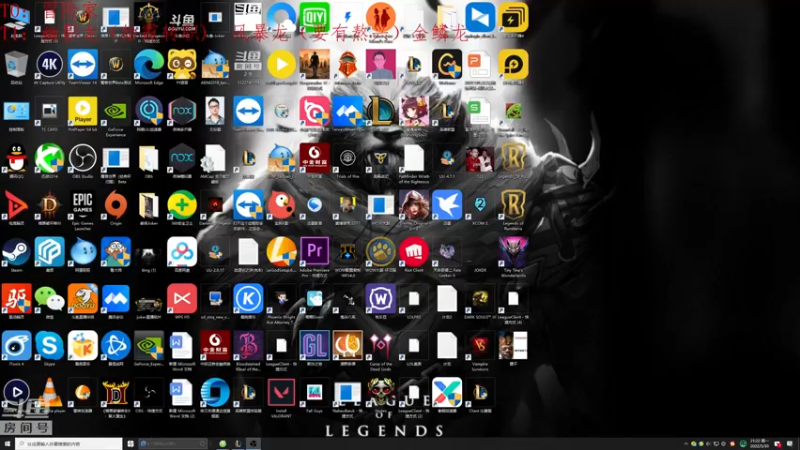Open the Hades skull icon

pyautogui.click(x=381, y=393)
